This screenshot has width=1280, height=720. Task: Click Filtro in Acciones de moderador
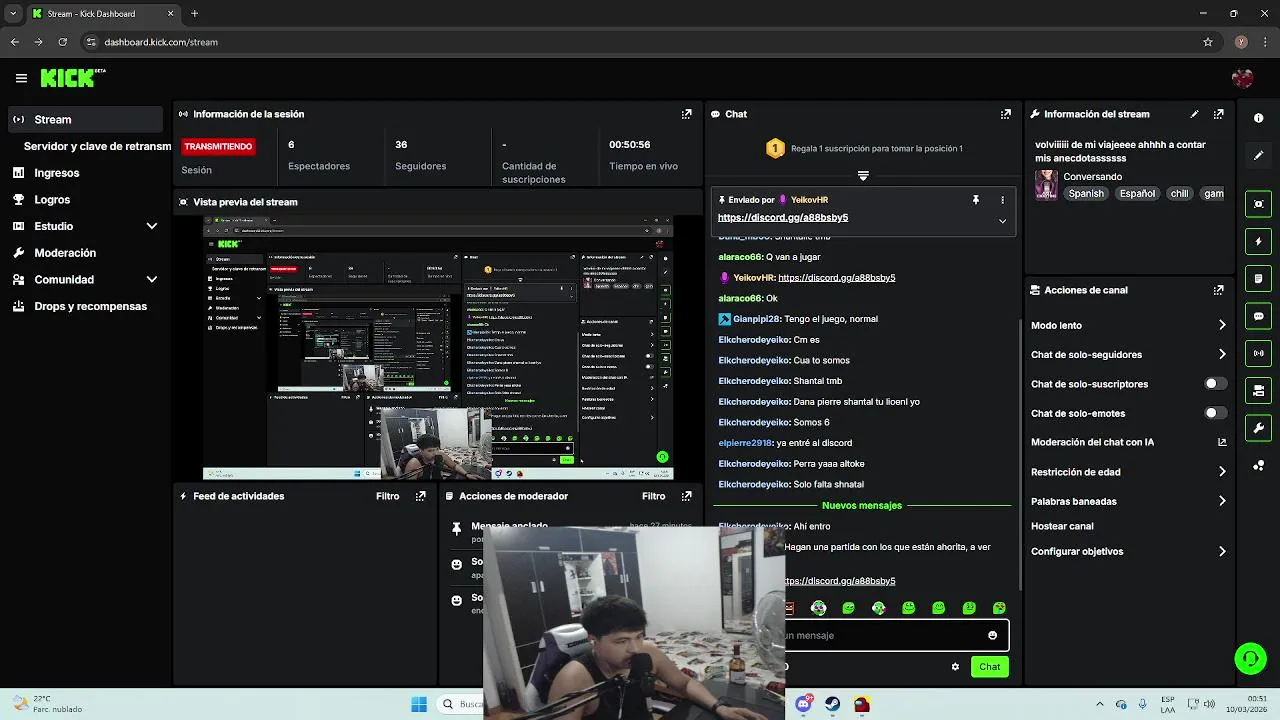tap(653, 496)
